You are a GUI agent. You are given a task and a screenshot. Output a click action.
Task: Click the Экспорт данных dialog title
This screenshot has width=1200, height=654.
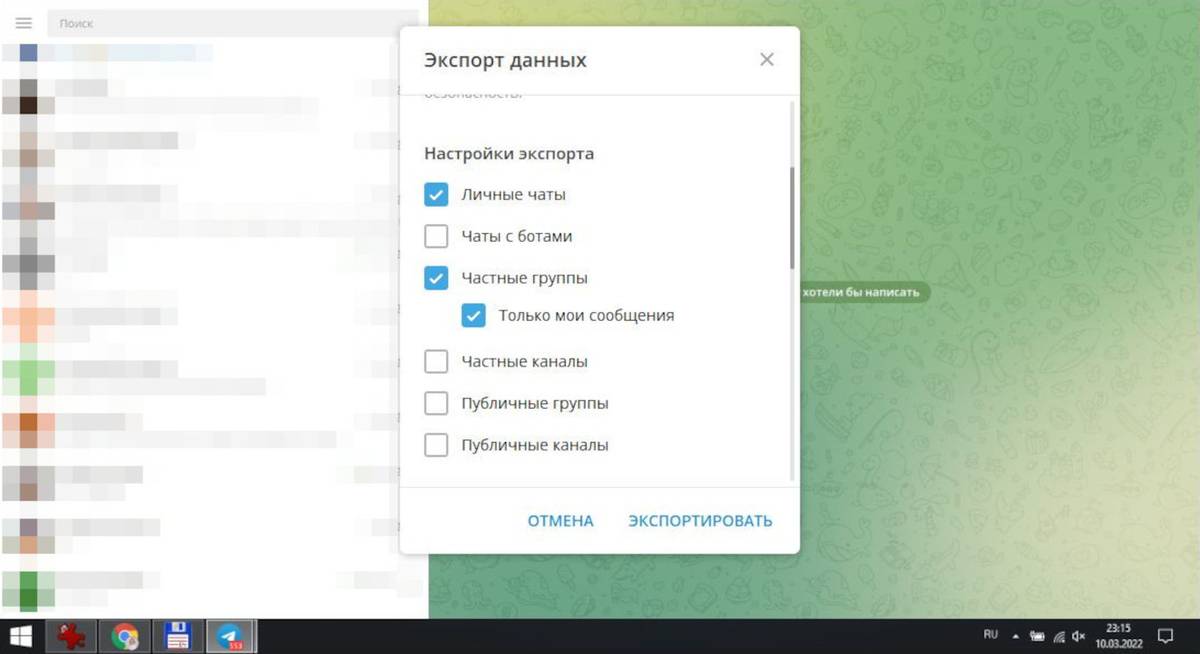click(505, 60)
